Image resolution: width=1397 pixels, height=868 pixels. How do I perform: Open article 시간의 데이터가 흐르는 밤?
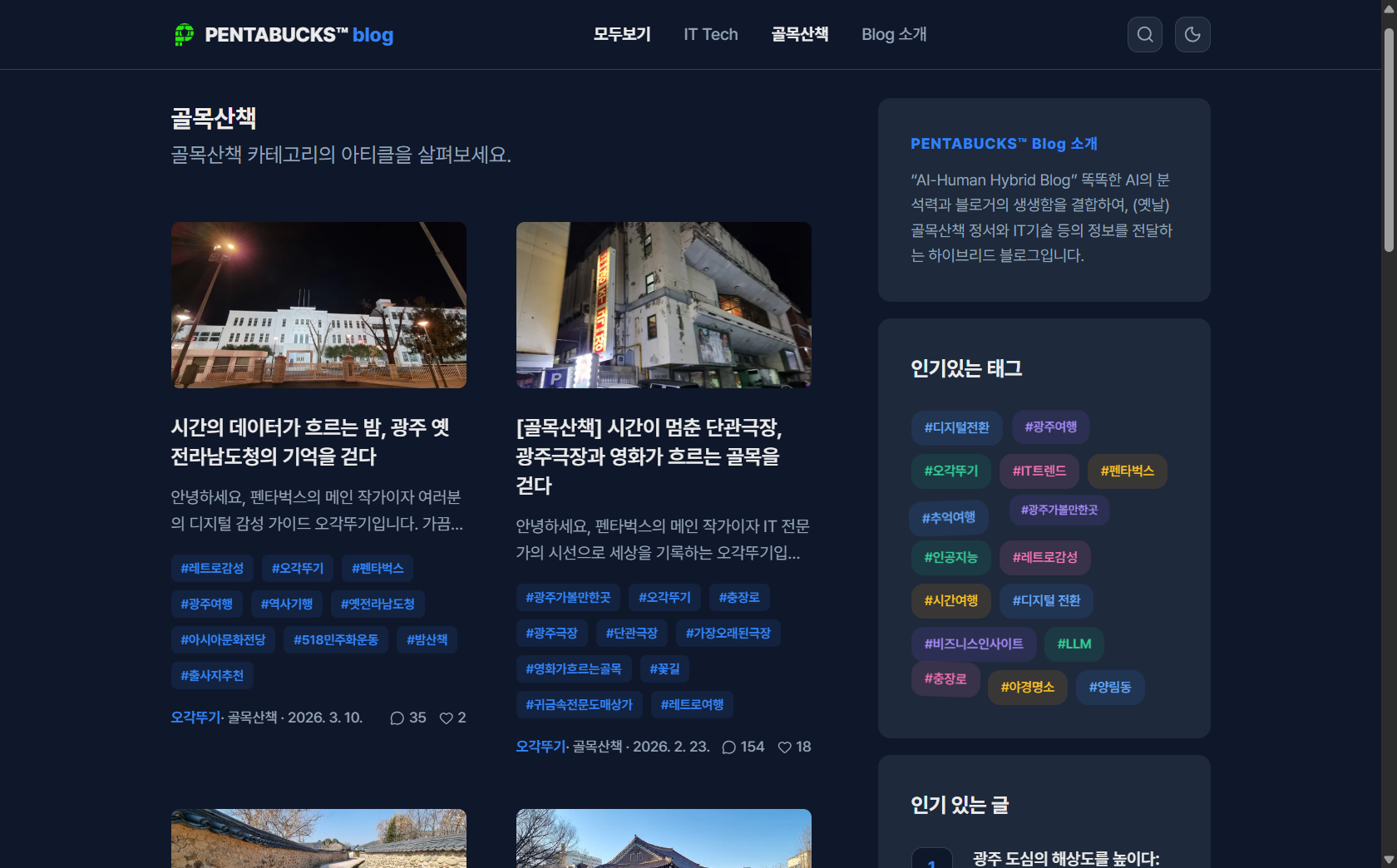310,441
